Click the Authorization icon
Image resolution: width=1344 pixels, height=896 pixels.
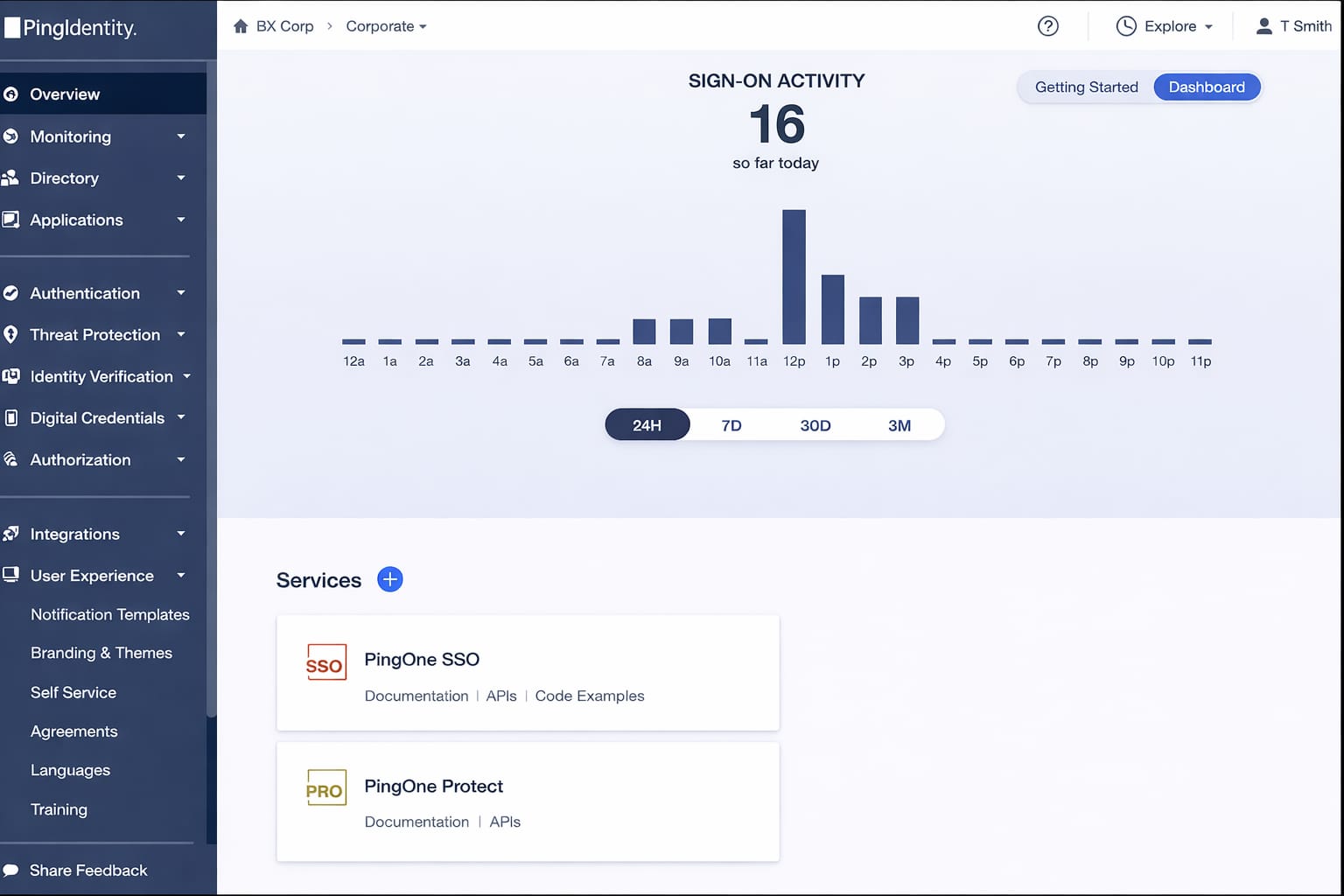[10, 459]
